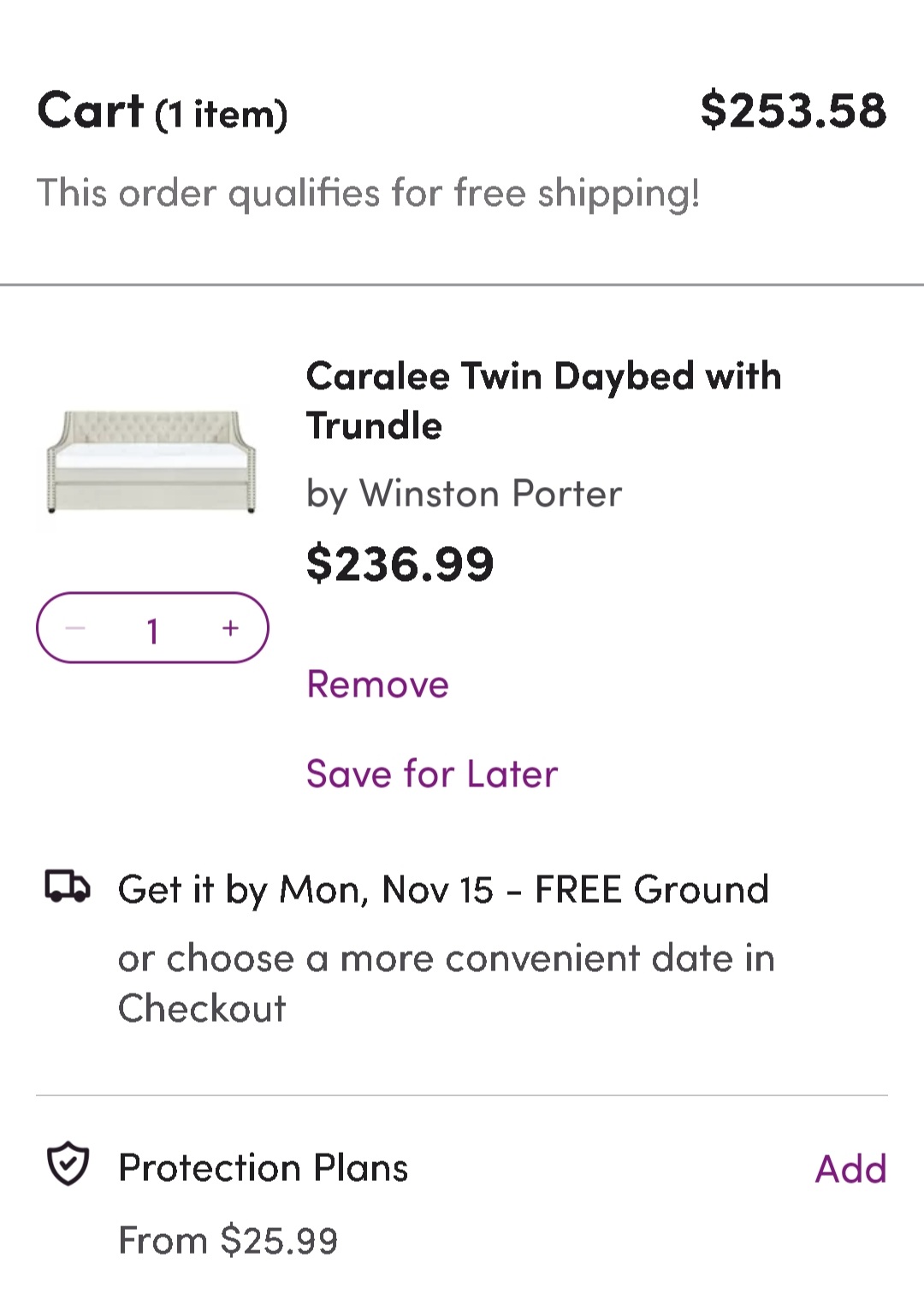Click the minus quantity button
Viewport: 924px width, 1299px height.
pos(75,628)
